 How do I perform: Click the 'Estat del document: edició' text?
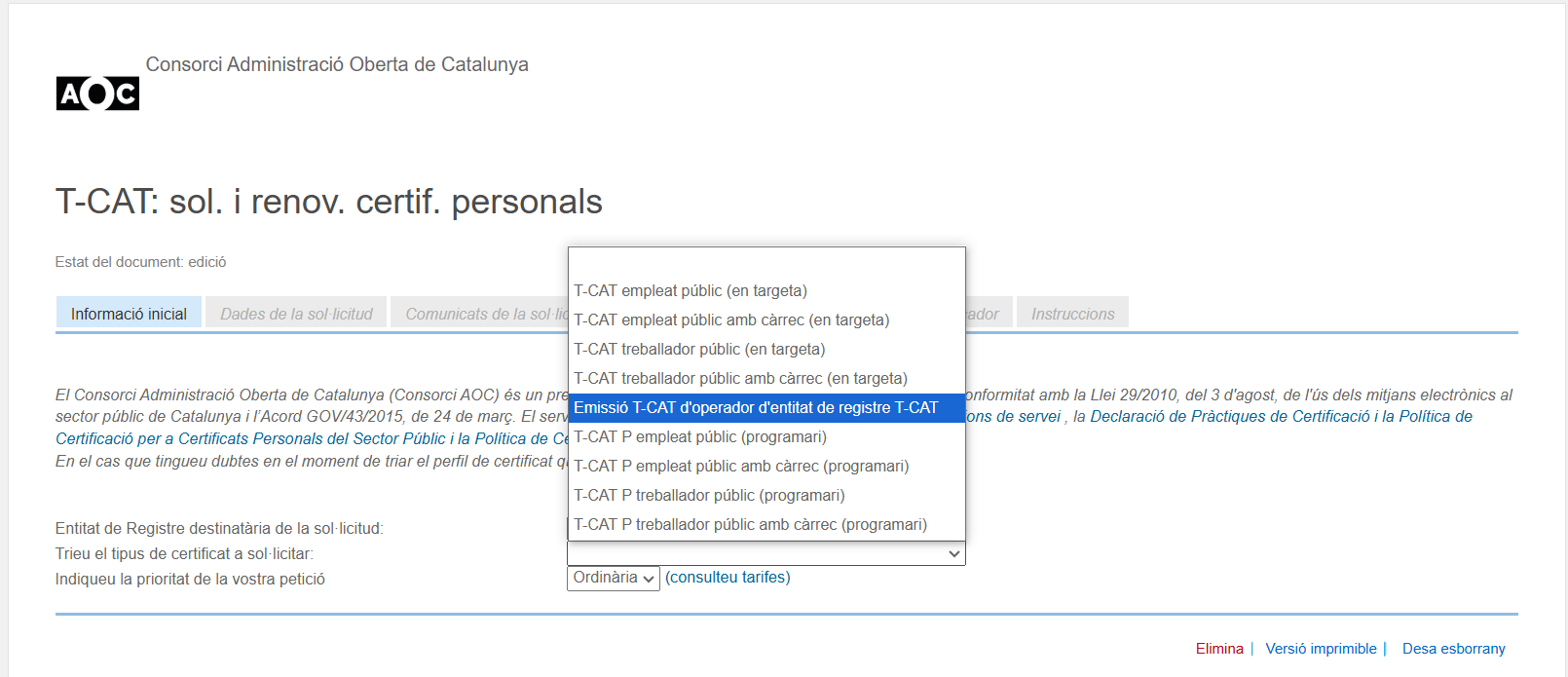pyautogui.click(x=140, y=262)
